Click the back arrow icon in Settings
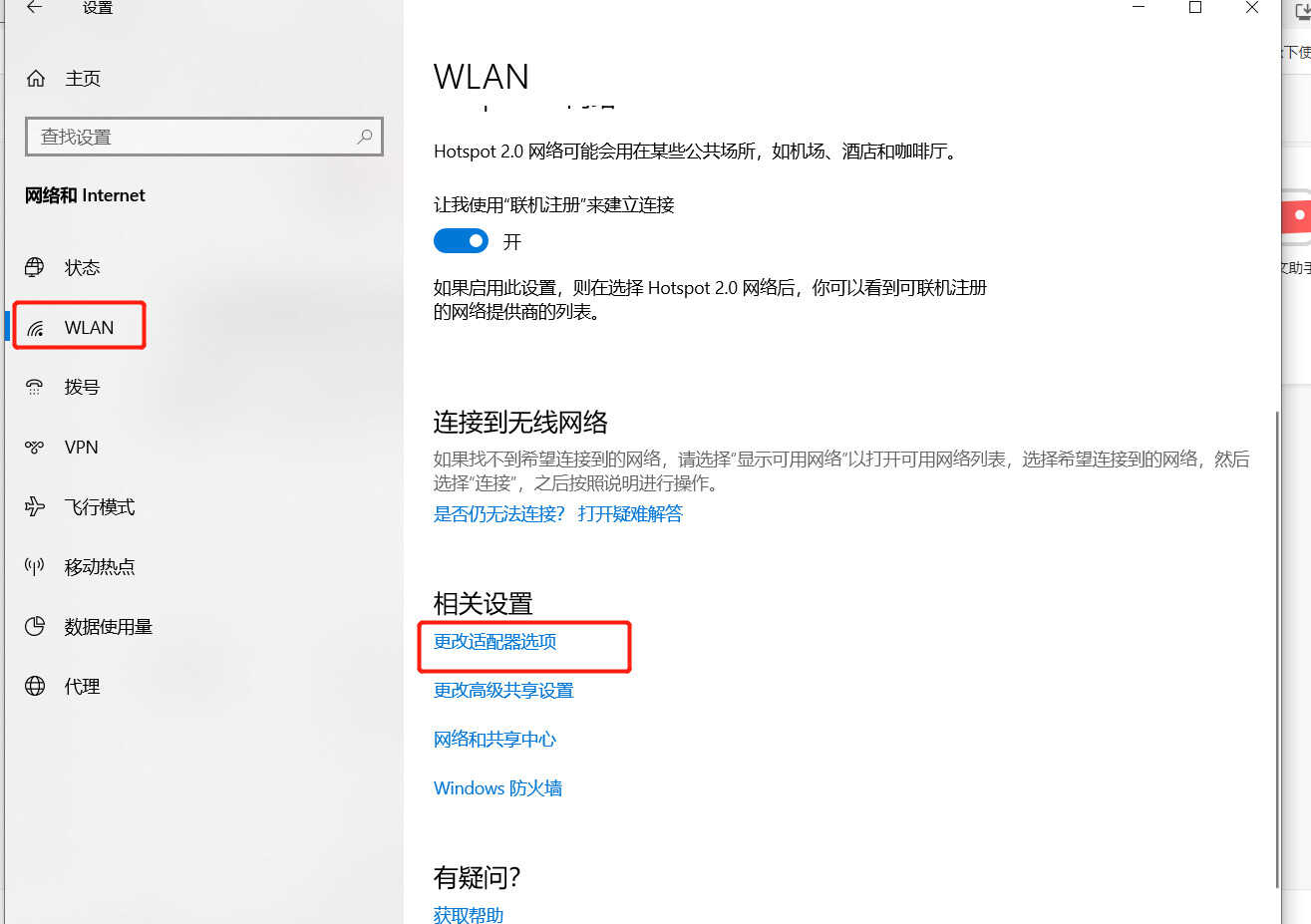The height and width of the screenshot is (924, 1311). tap(35, 7)
